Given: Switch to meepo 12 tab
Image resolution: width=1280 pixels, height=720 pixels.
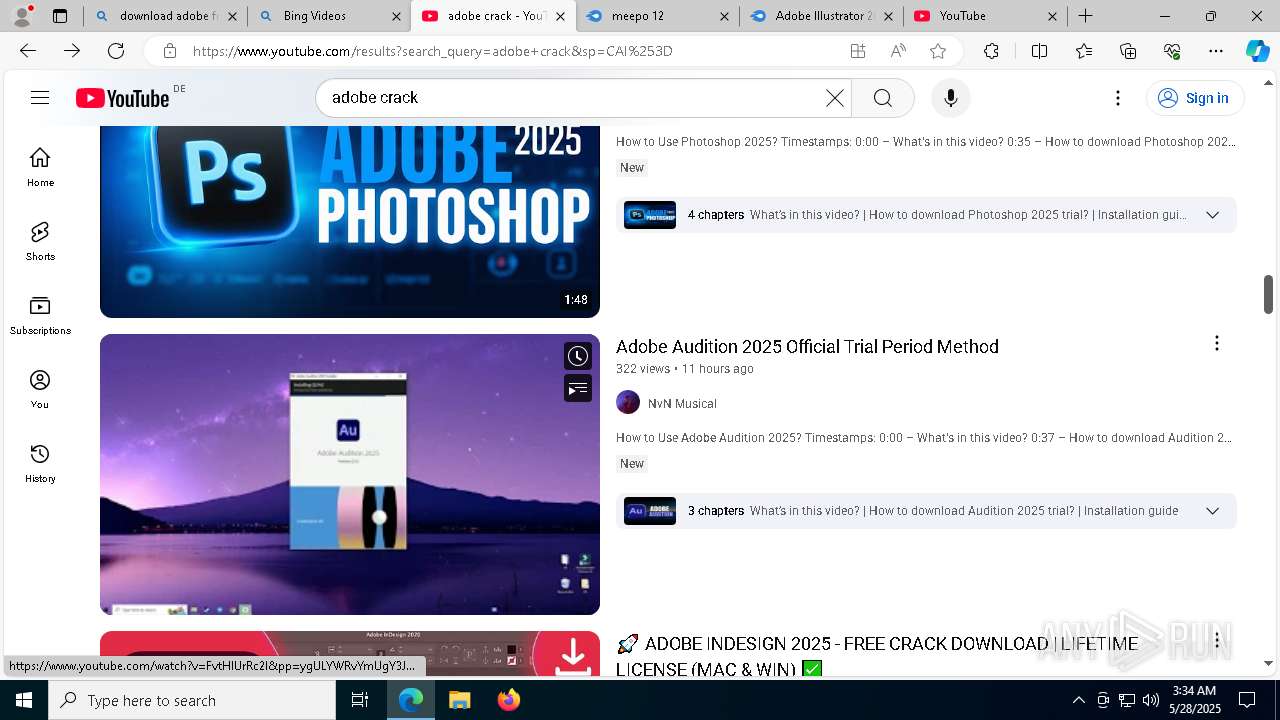Looking at the screenshot, I should pos(657,16).
